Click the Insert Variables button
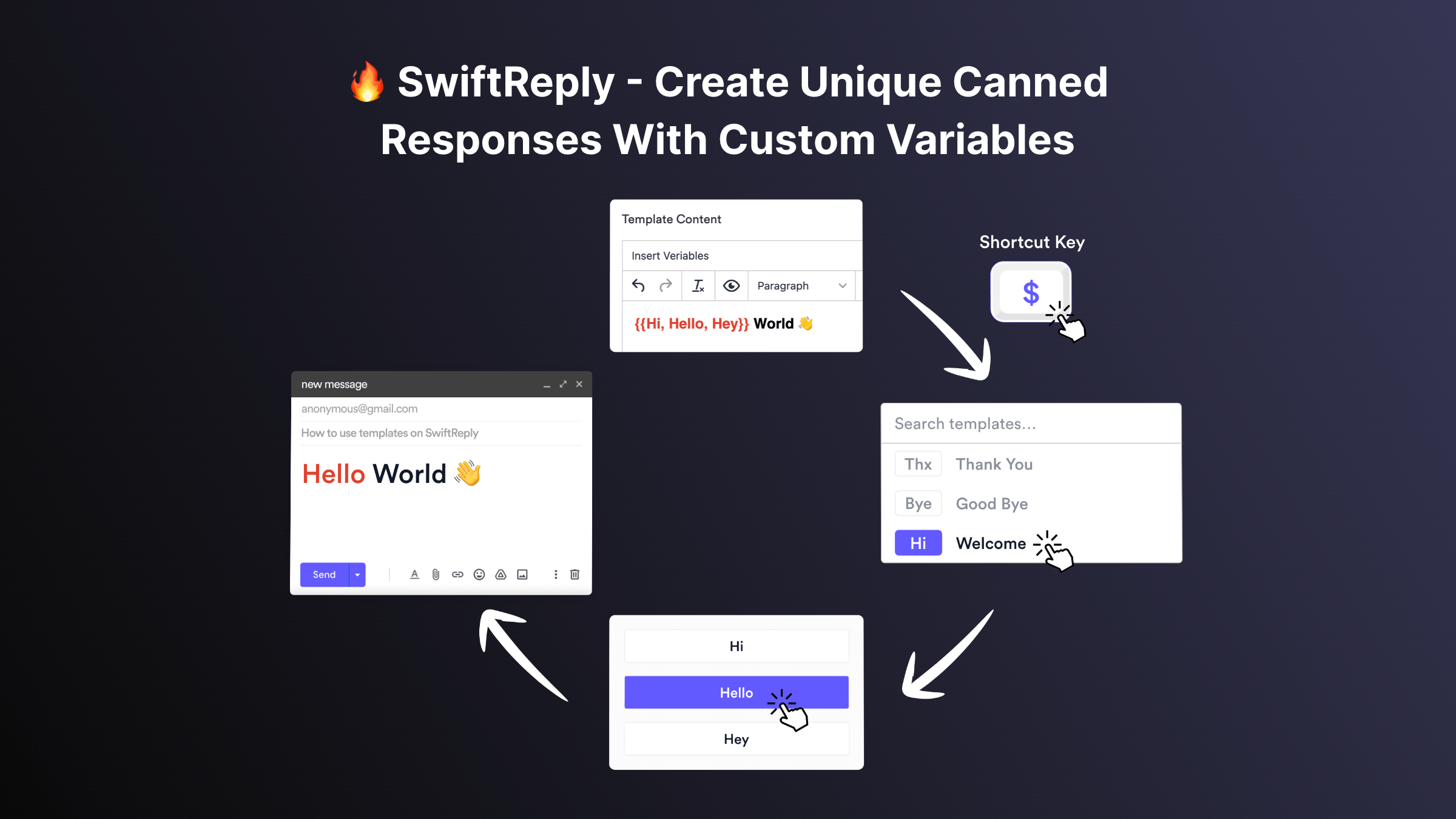Image resolution: width=1456 pixels, height=819 pixels. tap(669, 255)
